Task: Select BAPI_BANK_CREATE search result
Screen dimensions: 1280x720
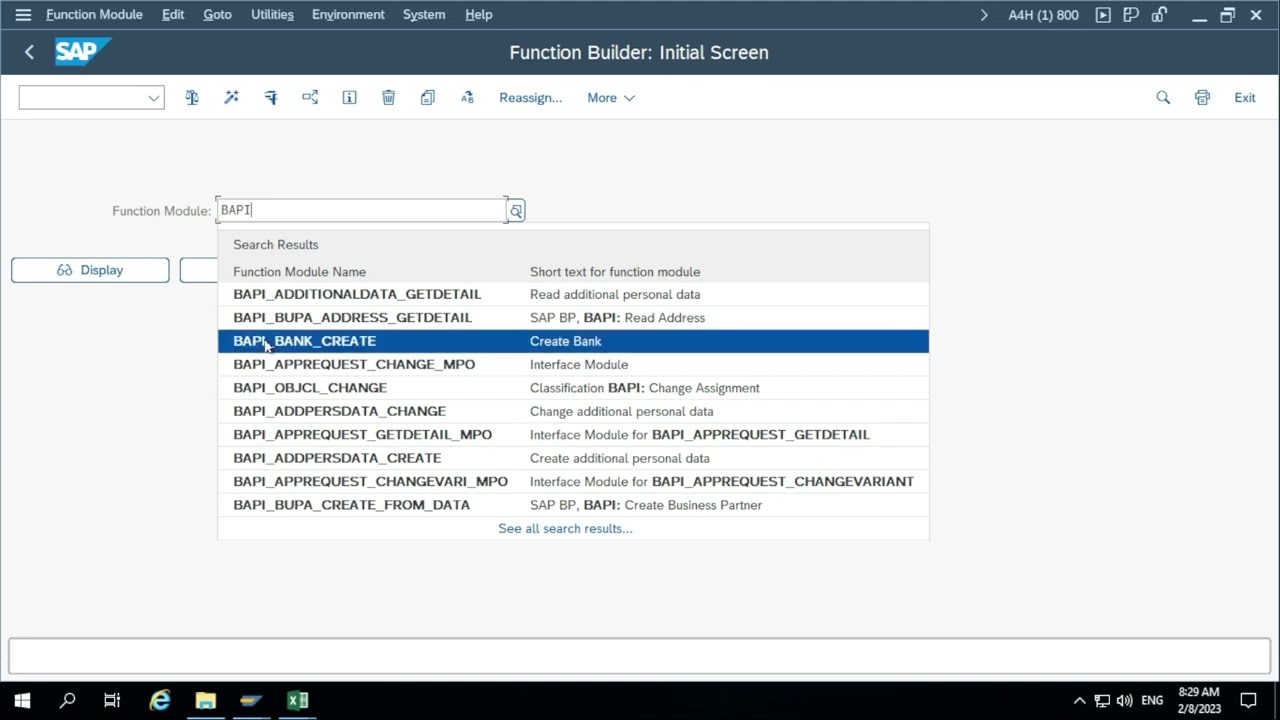Action: coord(573,341)
